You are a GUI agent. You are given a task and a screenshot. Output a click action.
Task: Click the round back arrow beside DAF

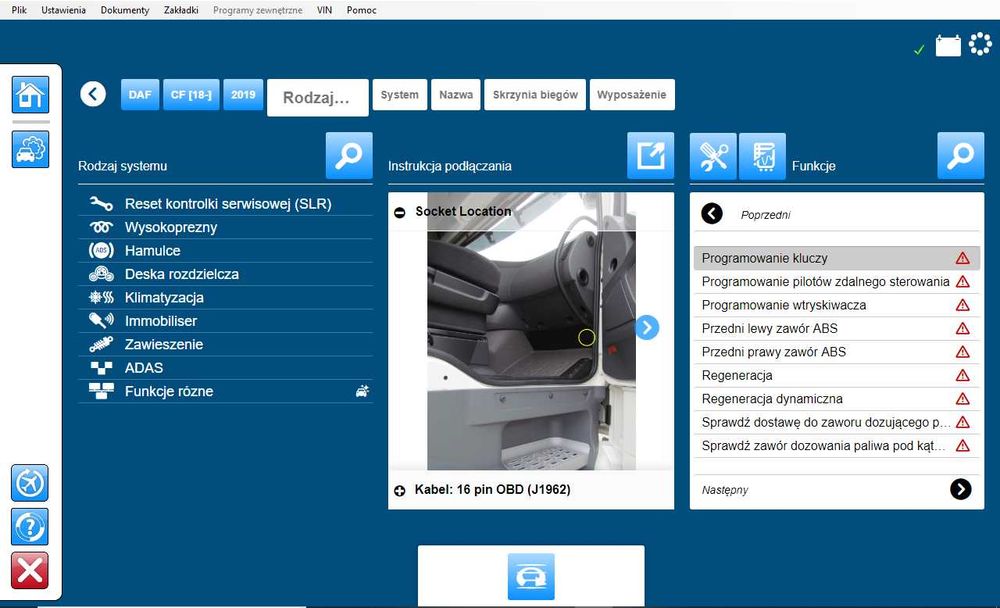(x=93, y=94)
